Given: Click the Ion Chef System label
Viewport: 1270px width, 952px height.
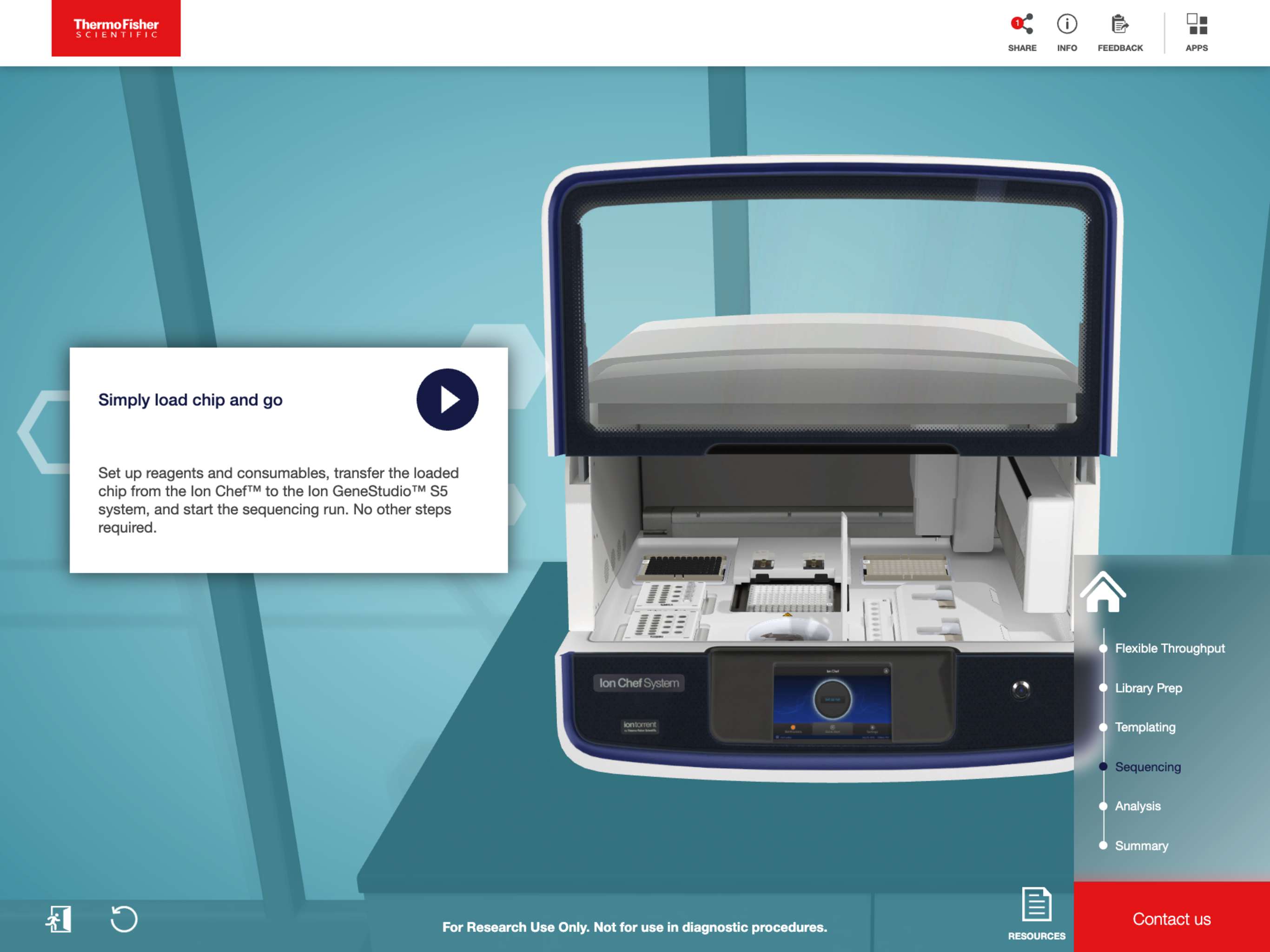Looking at the screenshot, I should [638, 683].
